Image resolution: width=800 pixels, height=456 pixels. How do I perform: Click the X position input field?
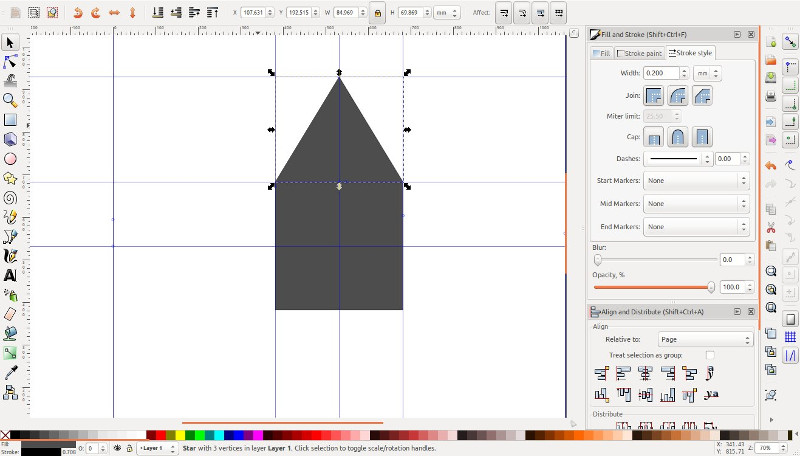coord(253,13)
